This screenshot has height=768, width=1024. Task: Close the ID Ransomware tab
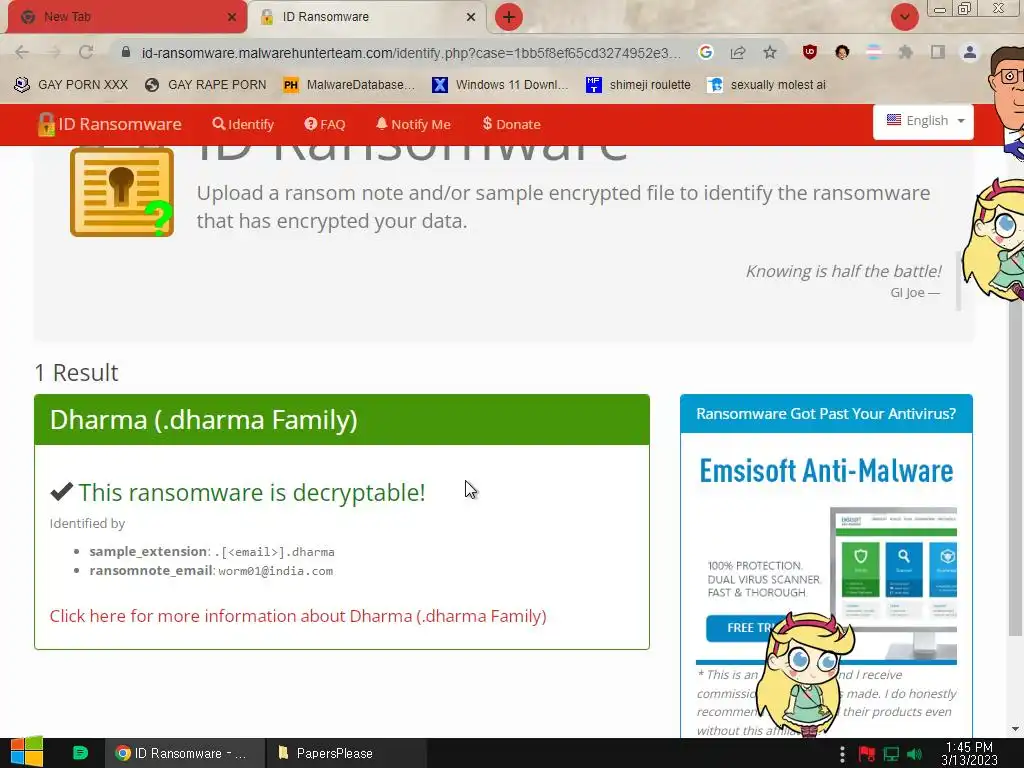[x=471, y=17]
